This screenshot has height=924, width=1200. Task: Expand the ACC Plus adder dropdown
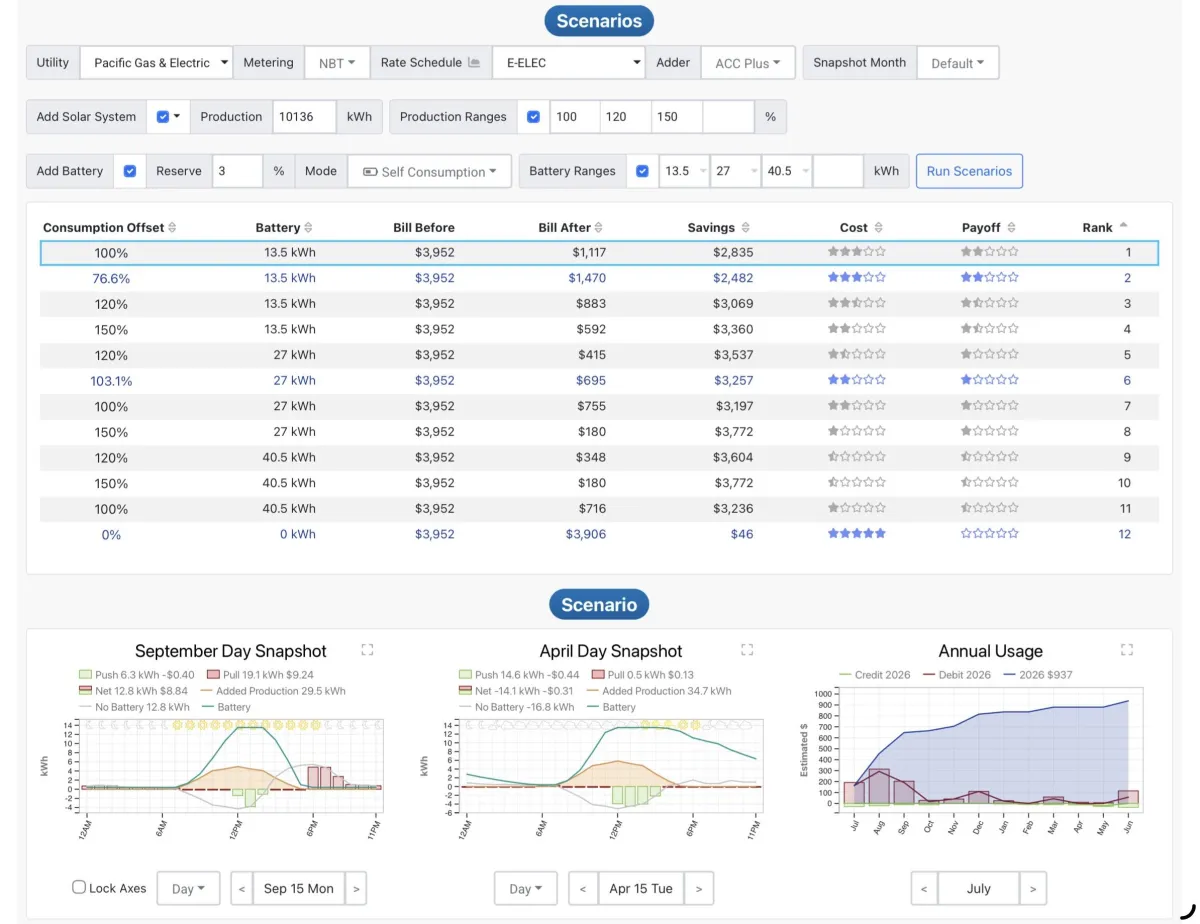(x=747, y=63)
